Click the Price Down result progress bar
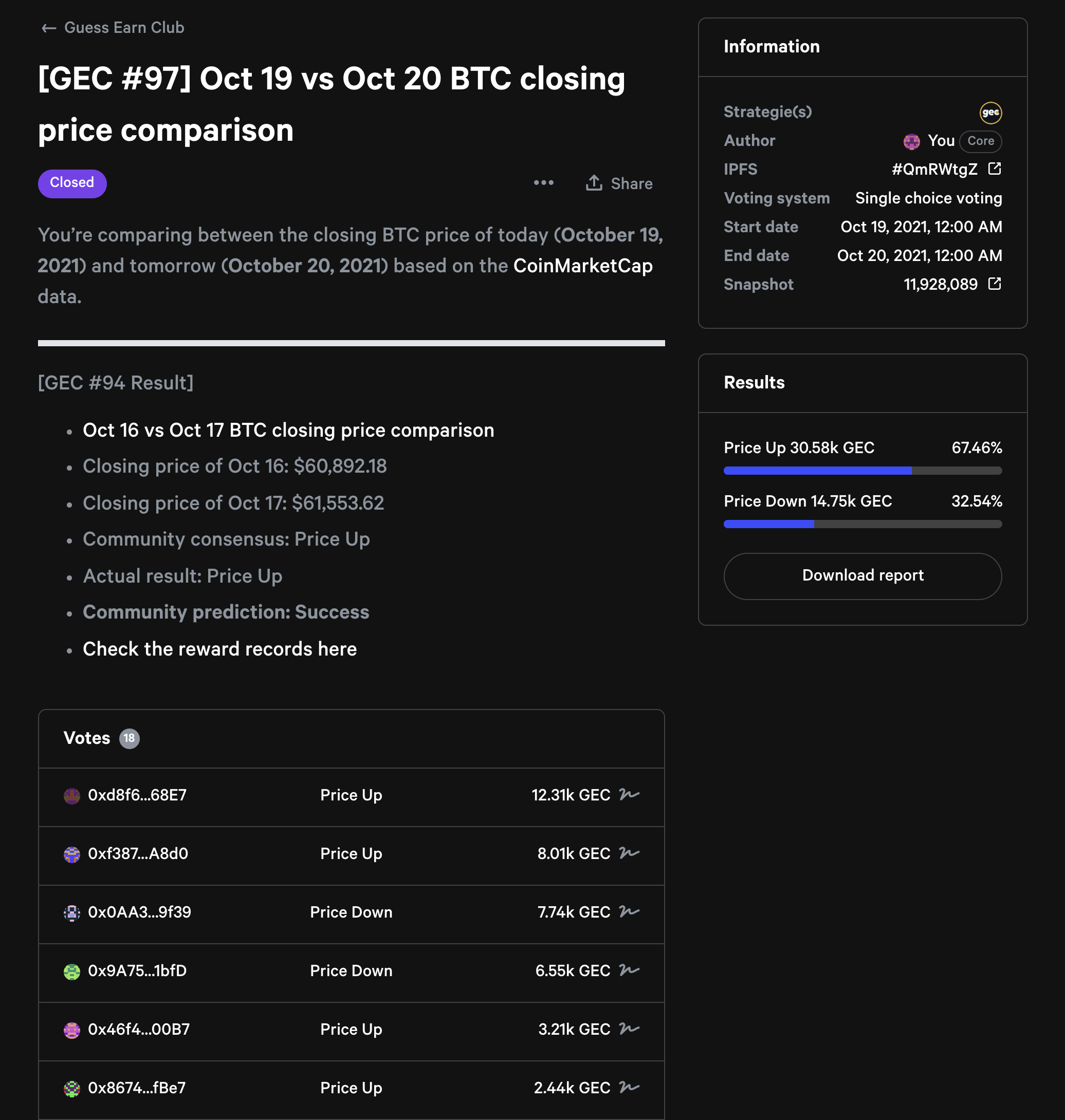Viewport: 1065px width, 1120px height. [862, 524]
